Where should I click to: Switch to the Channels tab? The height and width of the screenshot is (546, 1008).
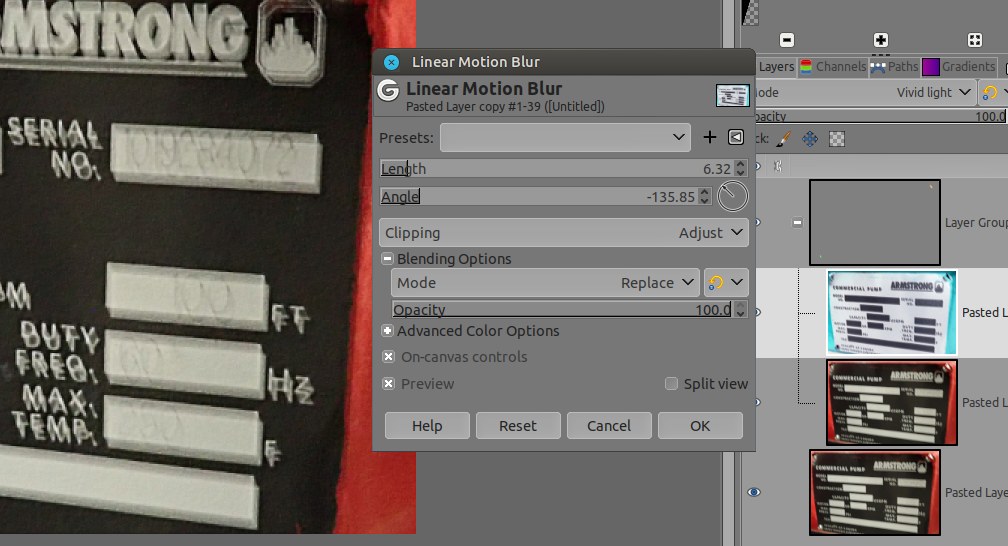click(x=833, y=66)
